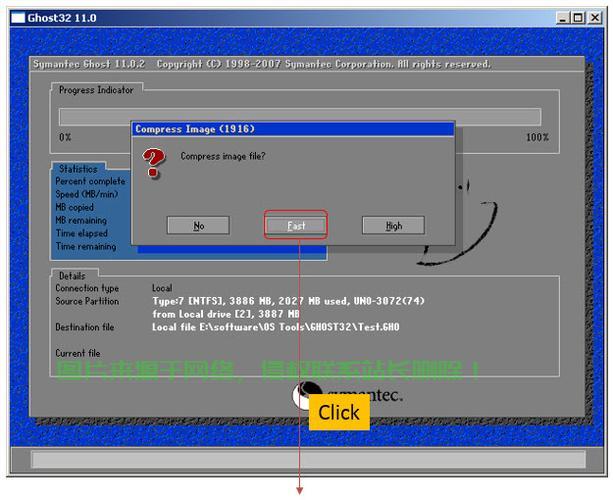Click the Source Partition details text
This screenshot has width=613, height=500.
288,307
